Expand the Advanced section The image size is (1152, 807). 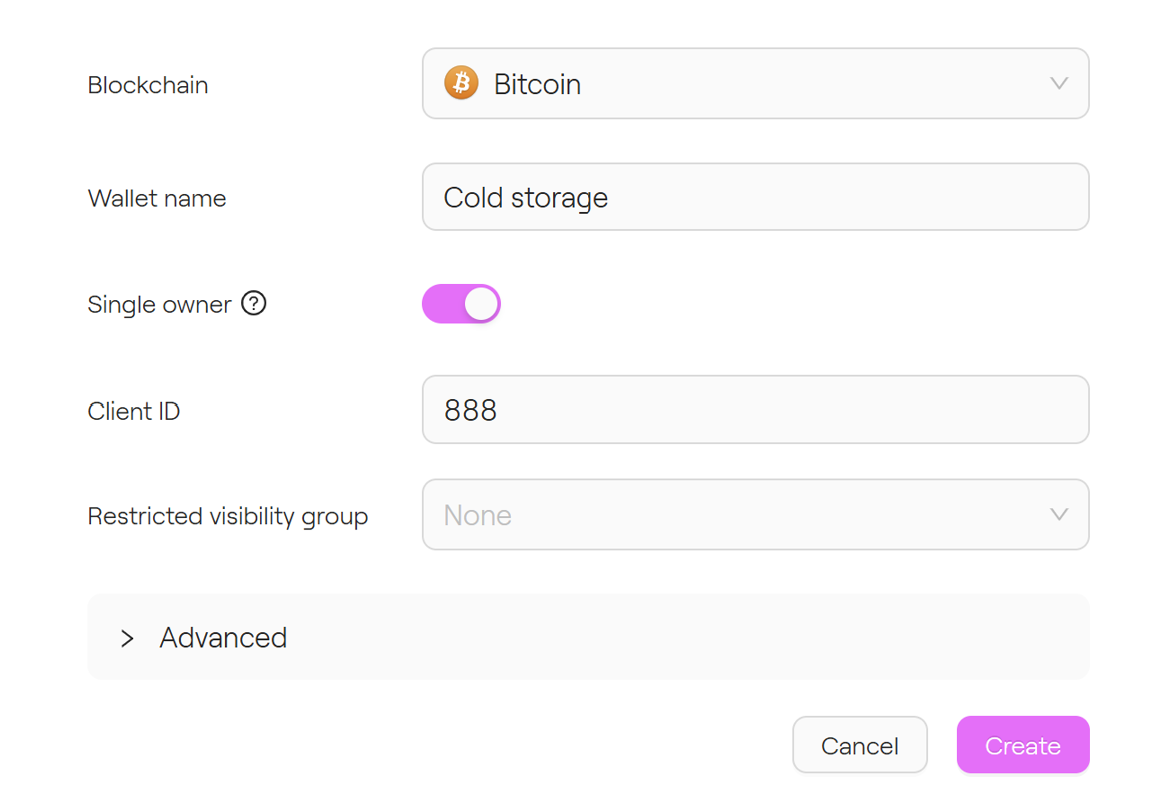point(223,638)
